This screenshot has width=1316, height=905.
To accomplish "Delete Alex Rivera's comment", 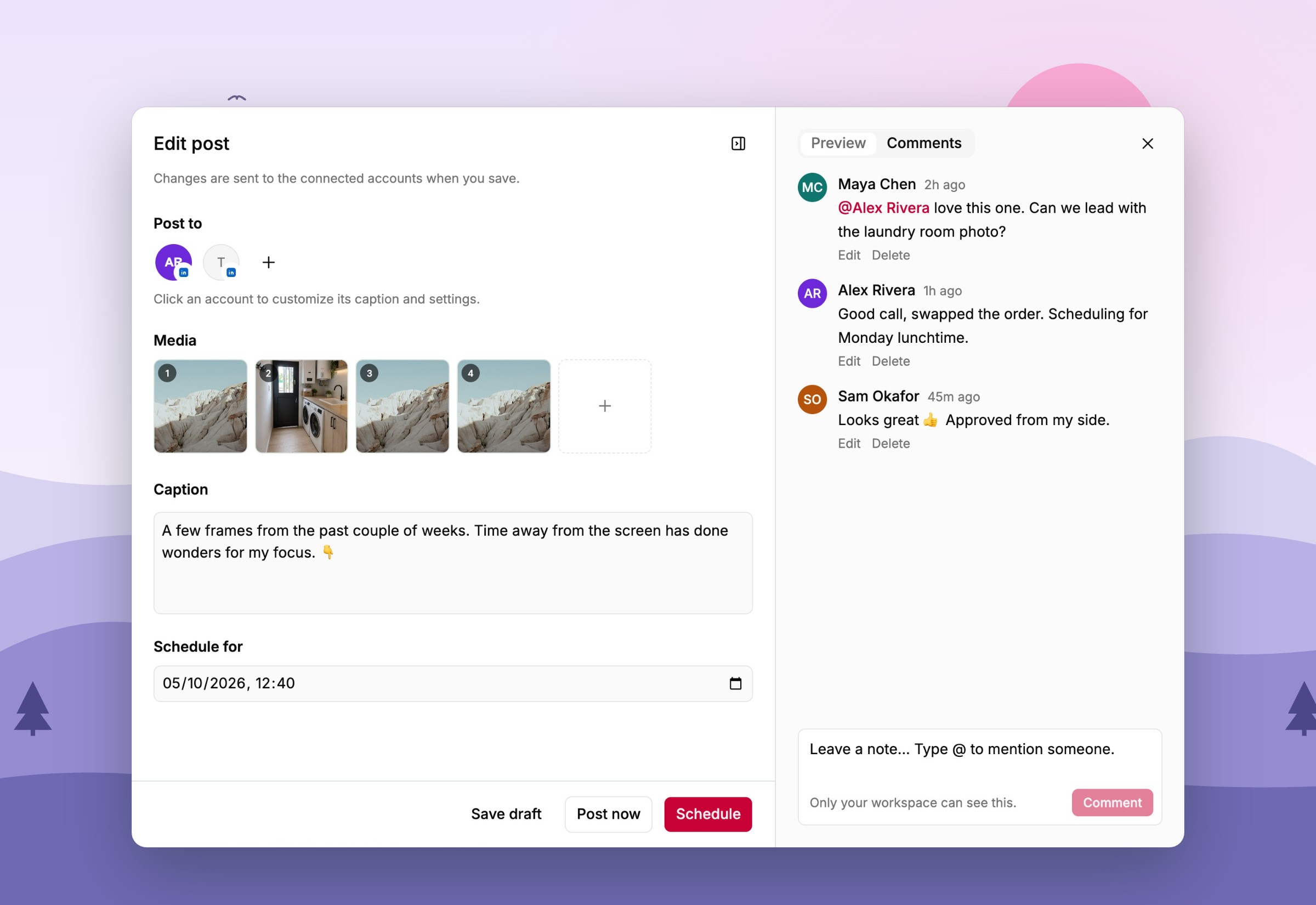I will click(x=890, y=361).
